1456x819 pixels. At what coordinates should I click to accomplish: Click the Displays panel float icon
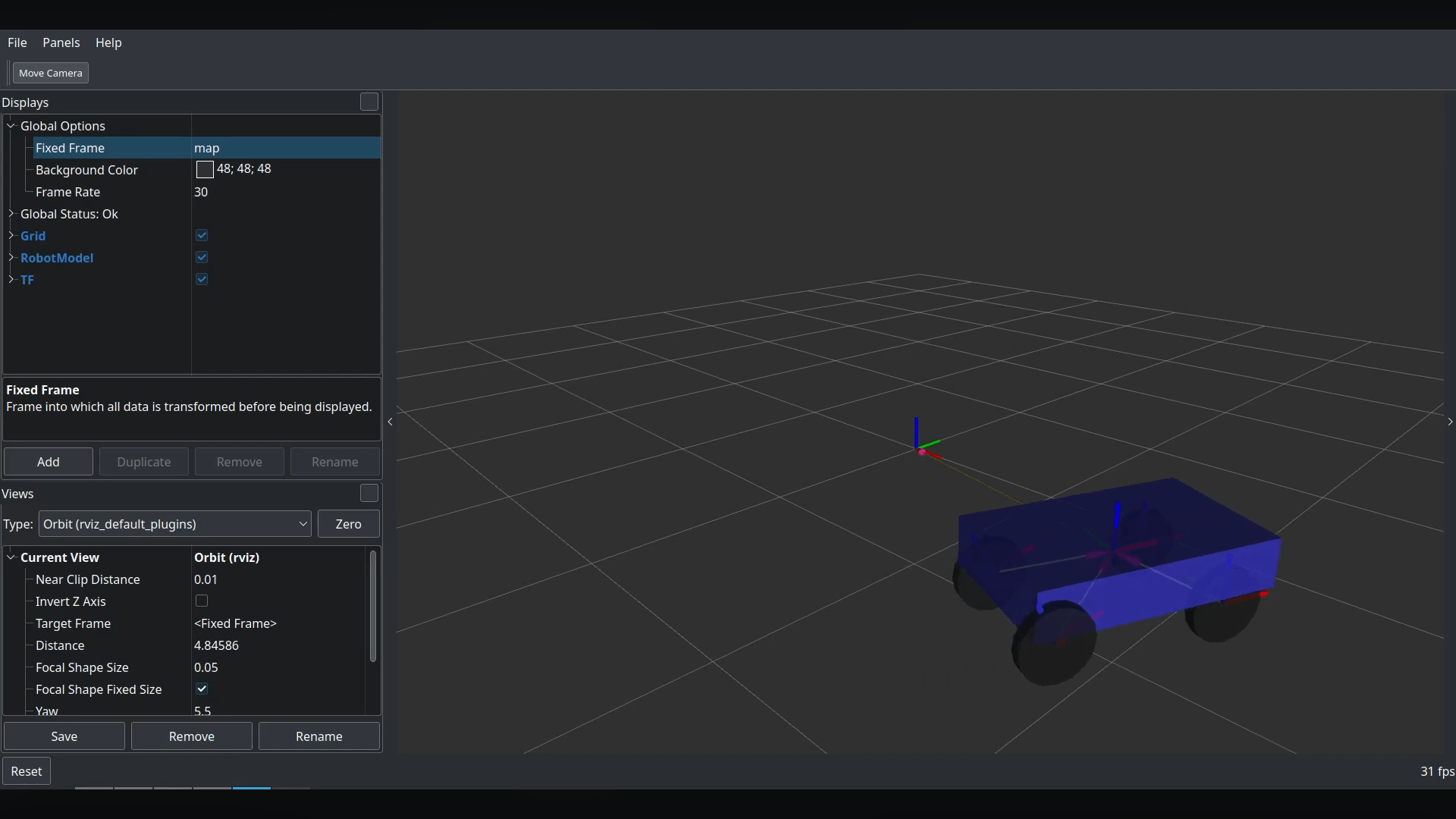point(369,102)
